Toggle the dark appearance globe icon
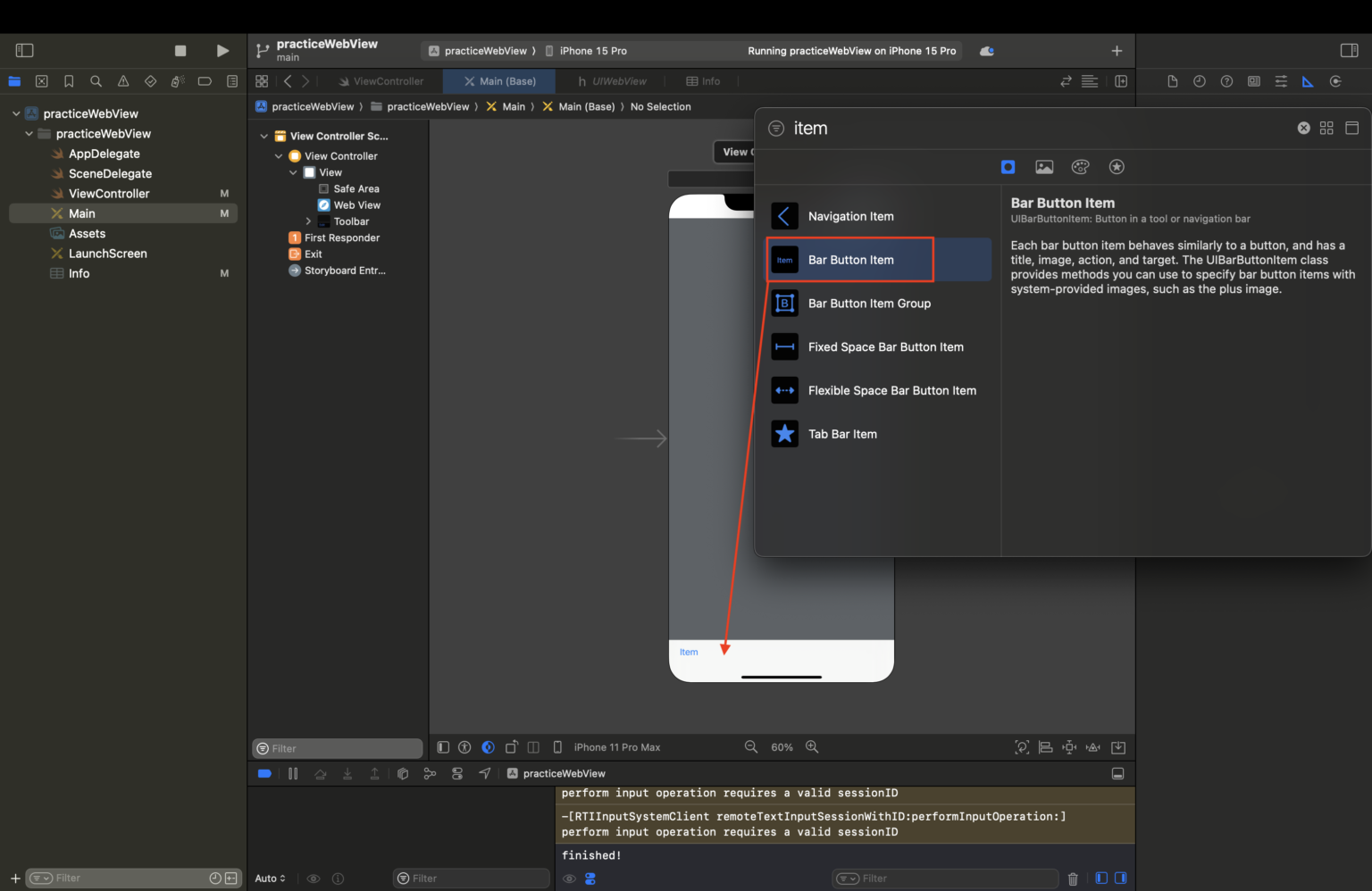1372x891 pixels. pos(488,747)
